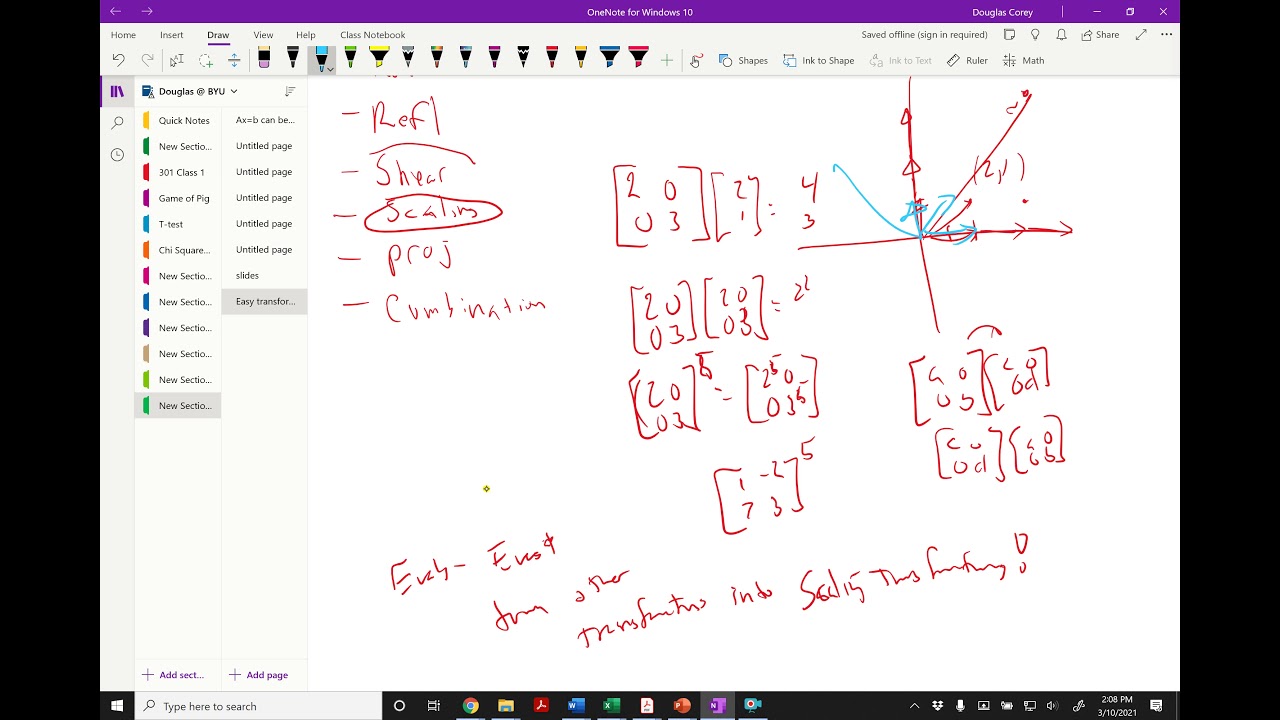Pick the red highlighter

tap(638, 58)
